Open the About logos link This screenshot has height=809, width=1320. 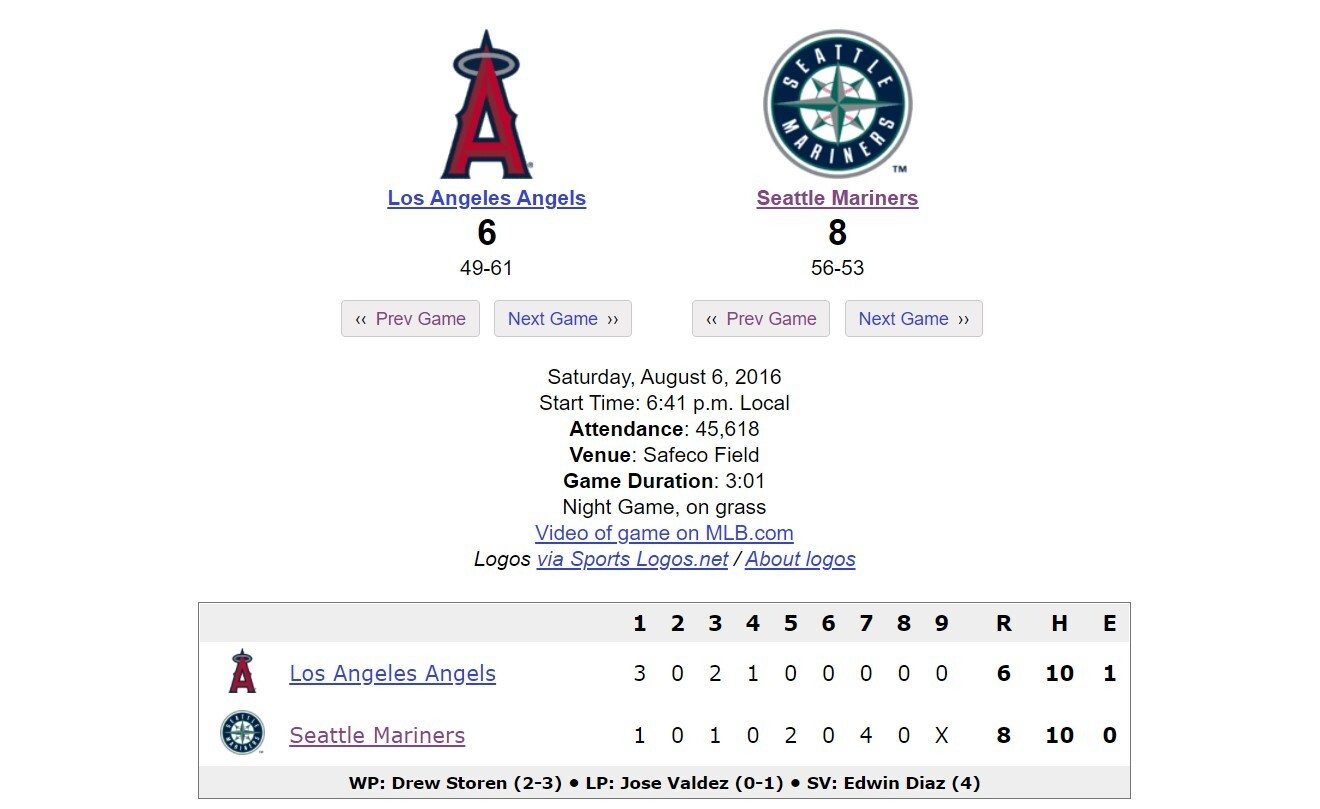(800, 559)
